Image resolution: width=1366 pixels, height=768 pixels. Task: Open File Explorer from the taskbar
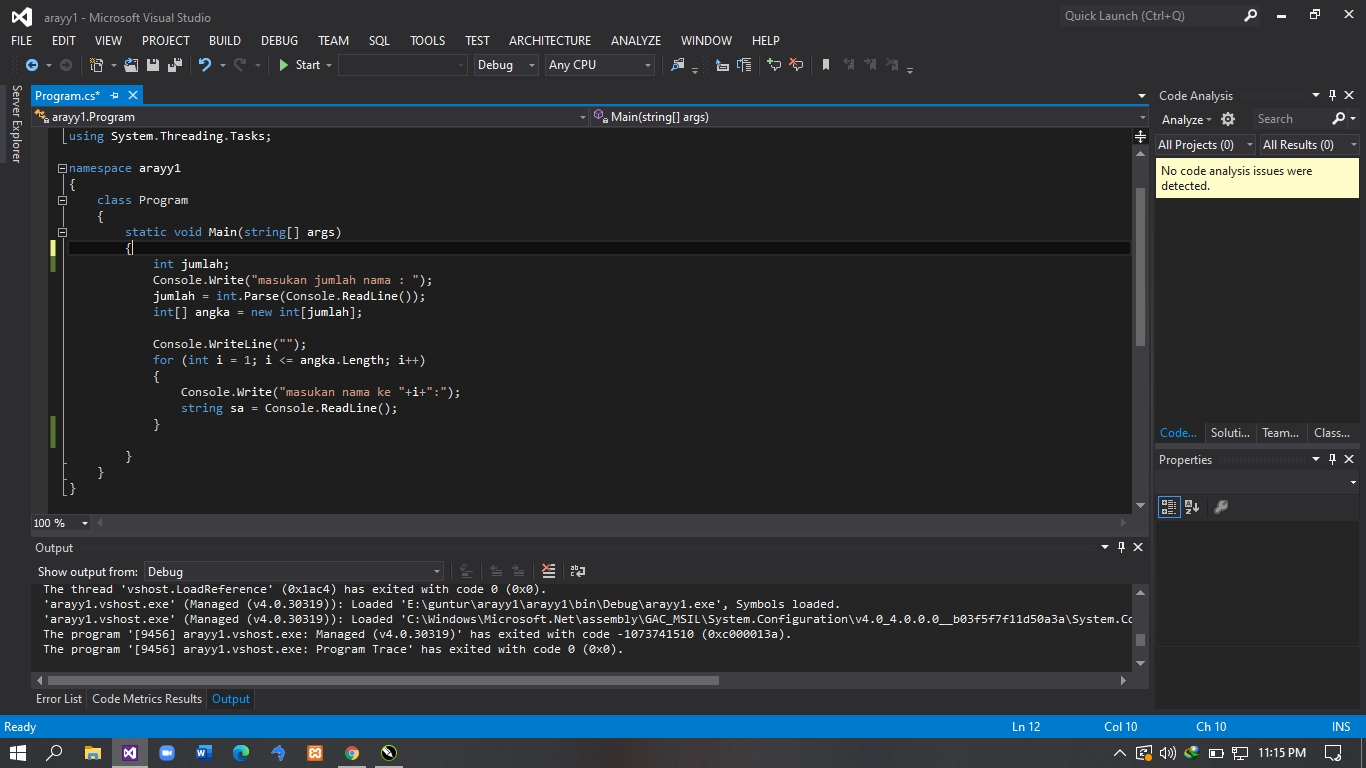[92, 752]
